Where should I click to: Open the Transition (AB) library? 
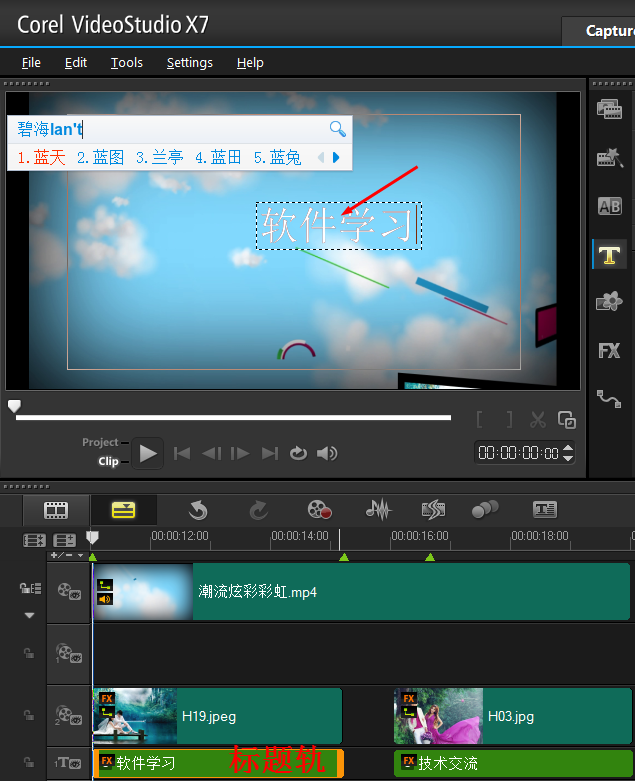[609, 206]
